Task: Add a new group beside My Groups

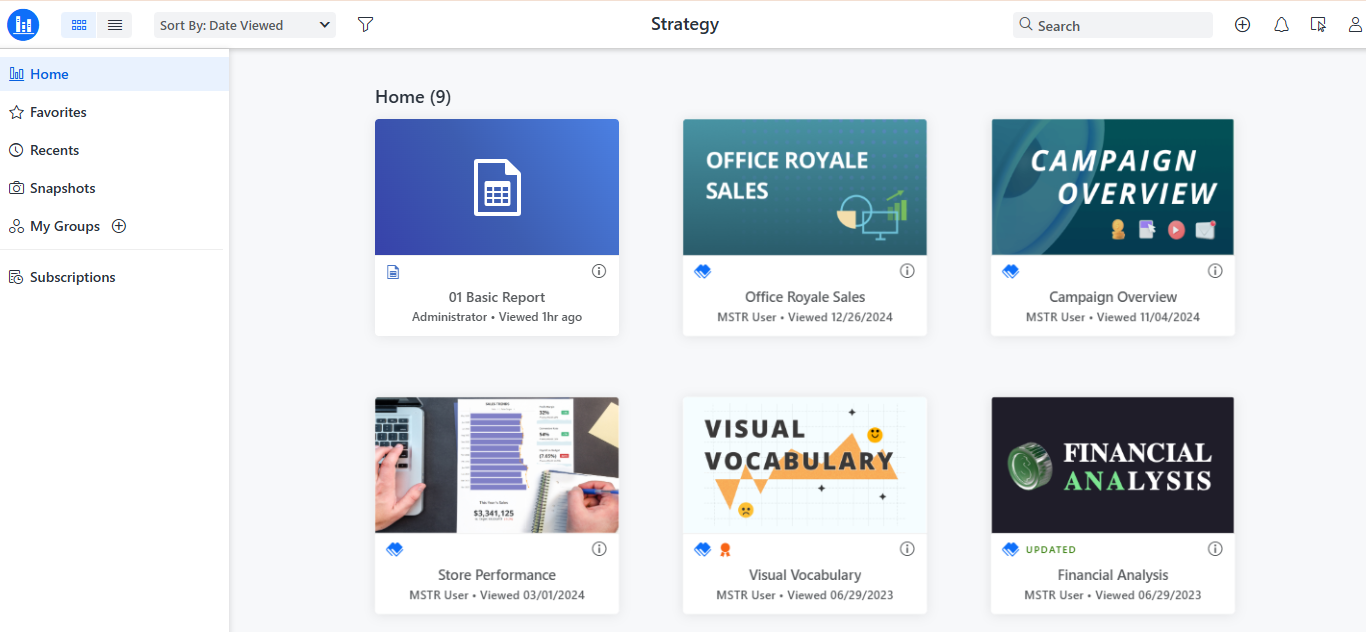Action: (119, 226)
